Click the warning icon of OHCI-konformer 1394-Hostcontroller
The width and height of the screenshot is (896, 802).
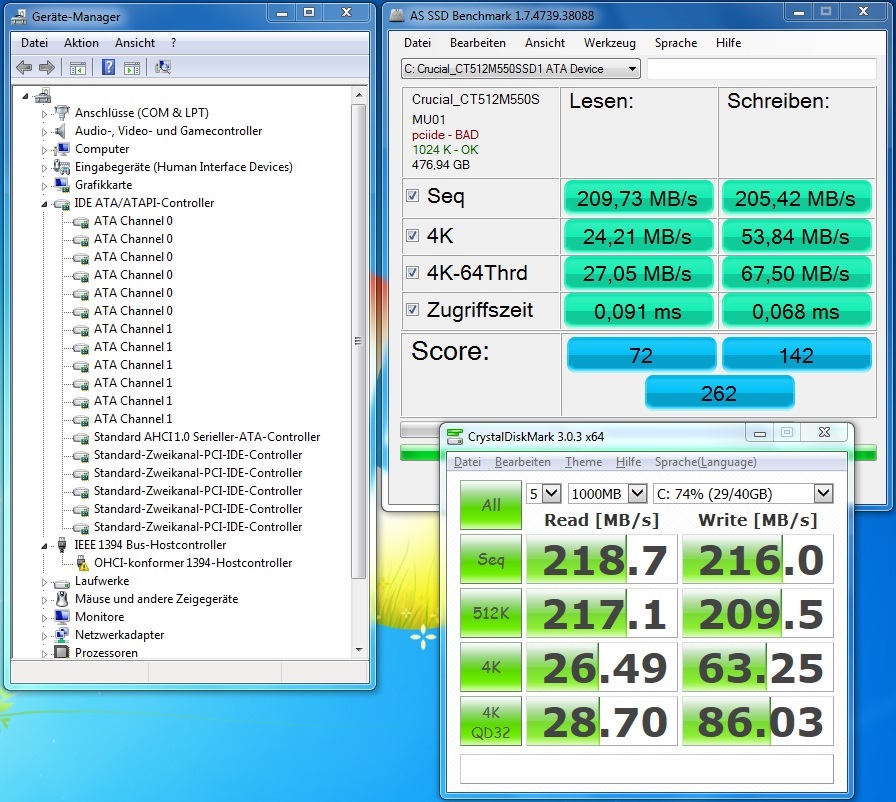[82, 563]
